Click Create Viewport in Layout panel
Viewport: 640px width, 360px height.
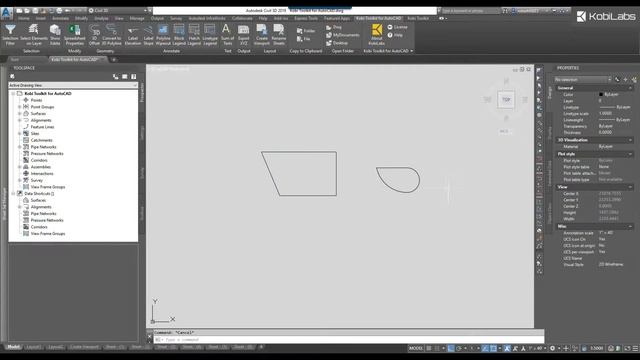pyautogui.click(x=262, y=34)
